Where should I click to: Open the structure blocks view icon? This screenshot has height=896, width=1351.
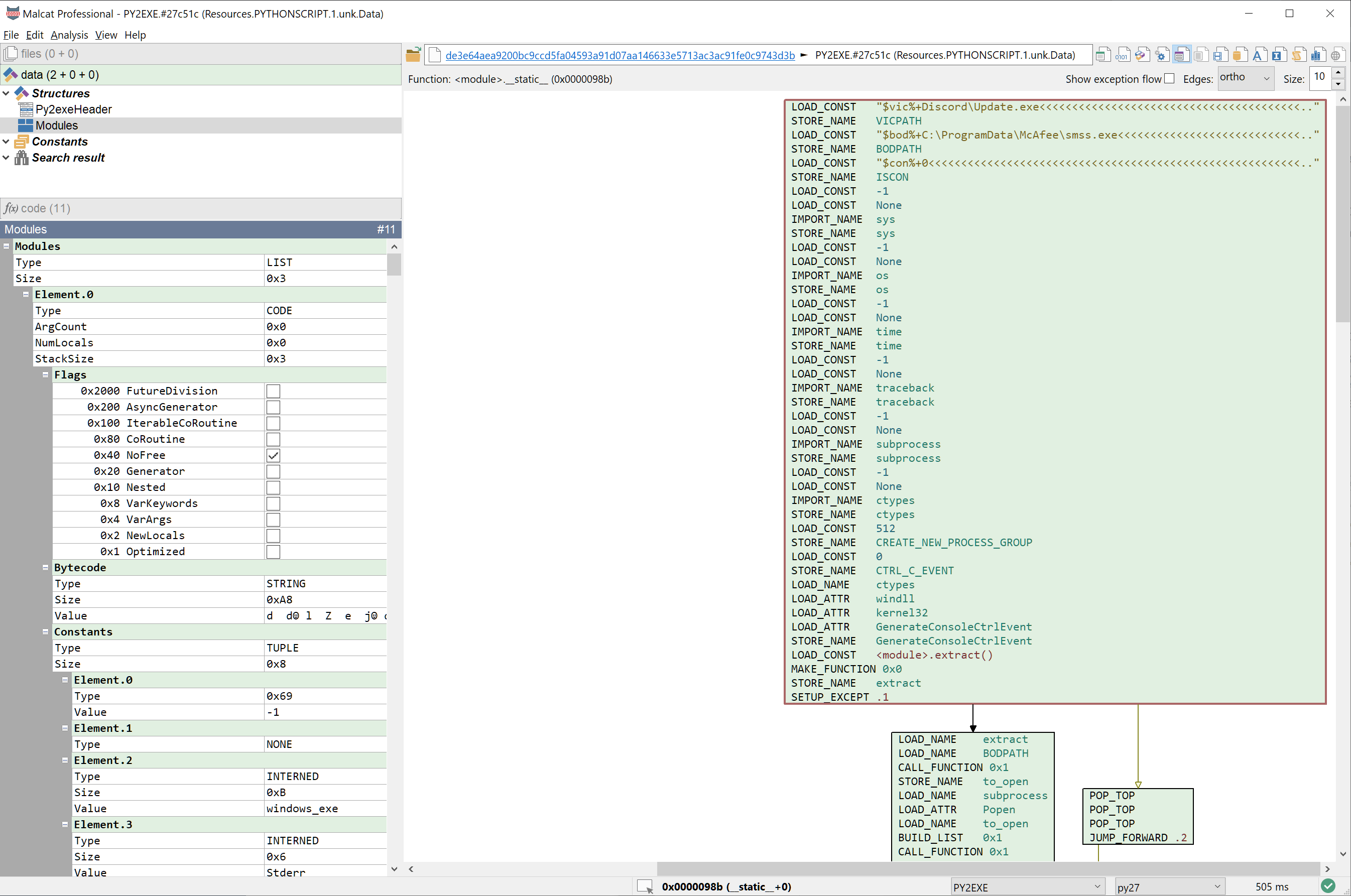[x=1142, y=55]
